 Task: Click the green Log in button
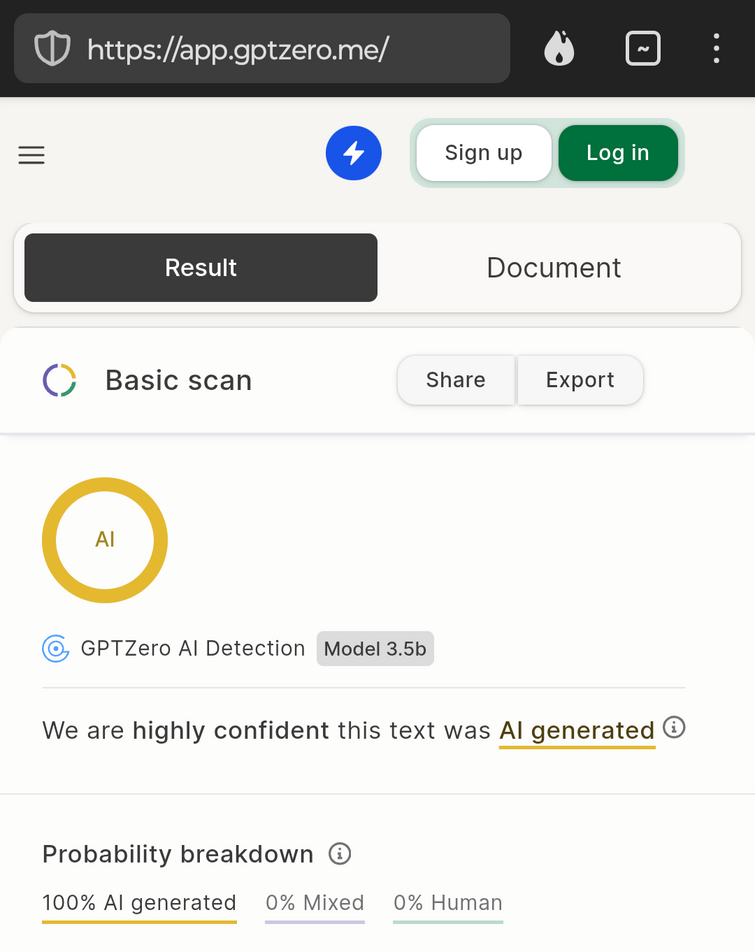(618, 153)
